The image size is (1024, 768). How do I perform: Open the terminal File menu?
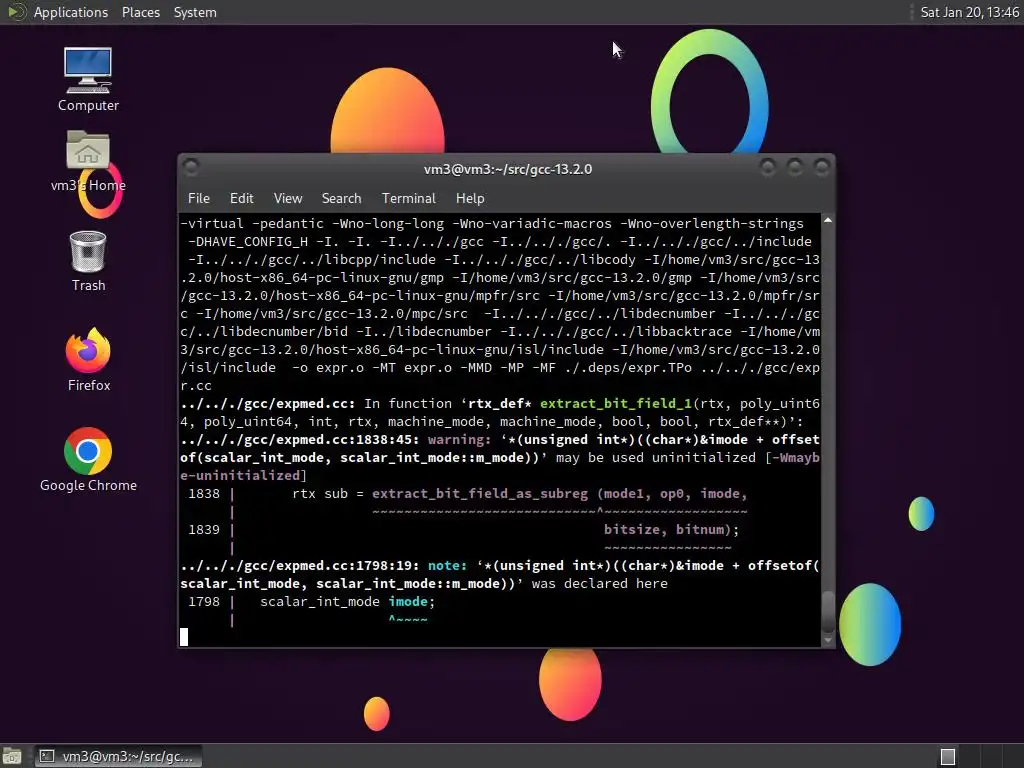199,198
